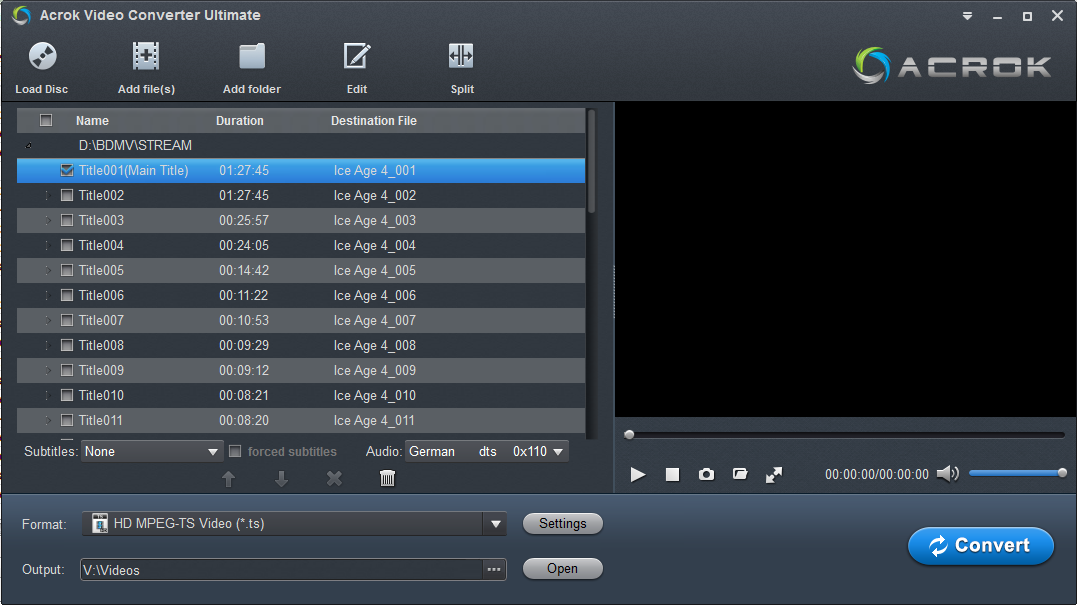Expand the Title005 row arrow

tap(47, 271)
